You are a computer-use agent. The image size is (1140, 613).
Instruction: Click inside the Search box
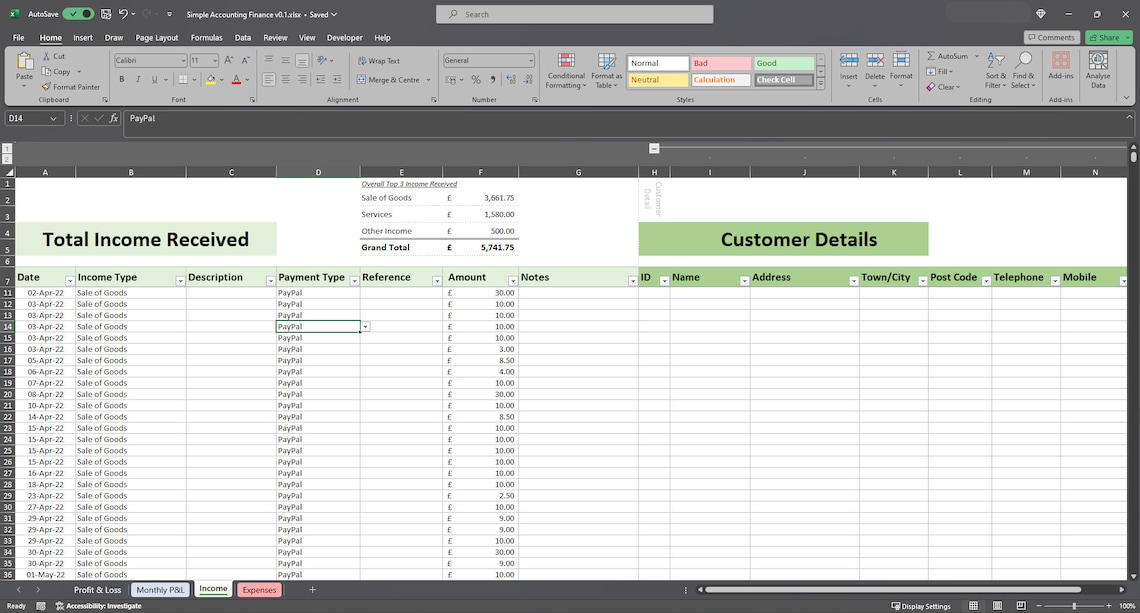[x=573, y=13]
